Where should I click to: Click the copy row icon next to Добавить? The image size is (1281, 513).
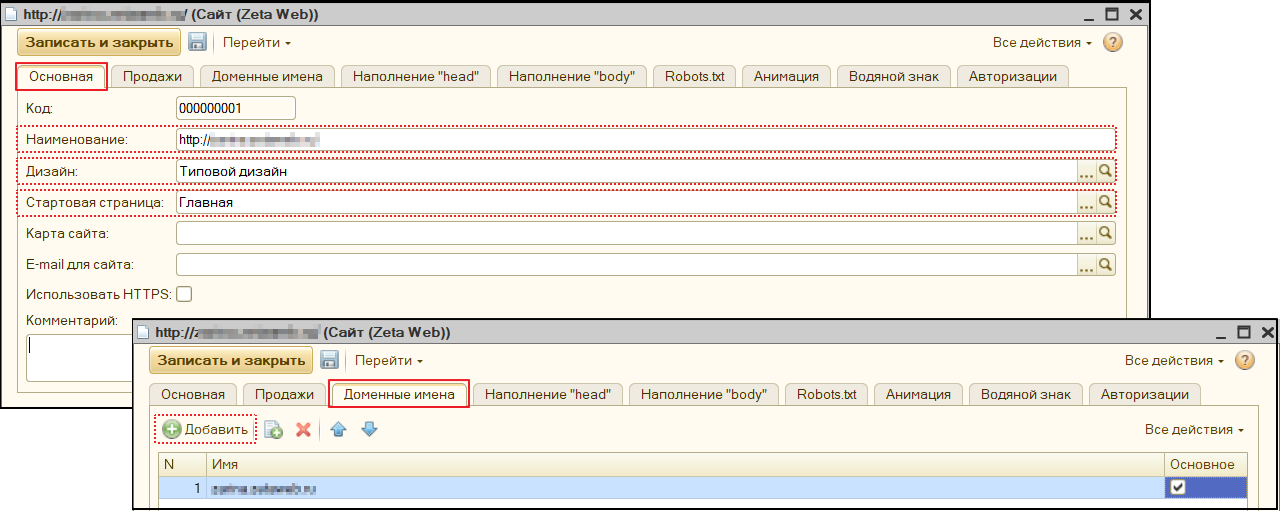coord(274,430)
